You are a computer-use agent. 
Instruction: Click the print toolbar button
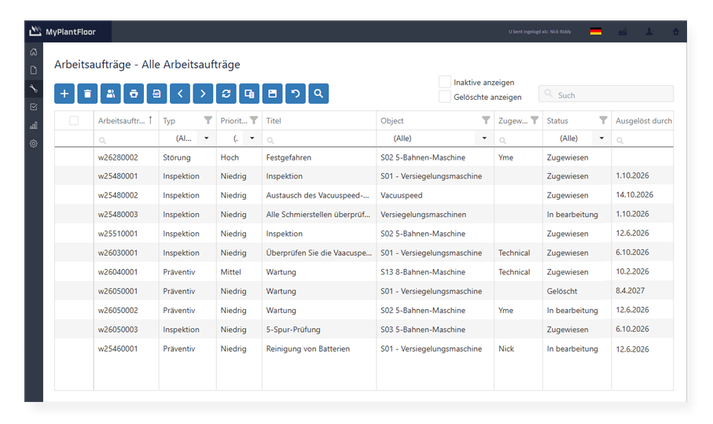point(134,94)
